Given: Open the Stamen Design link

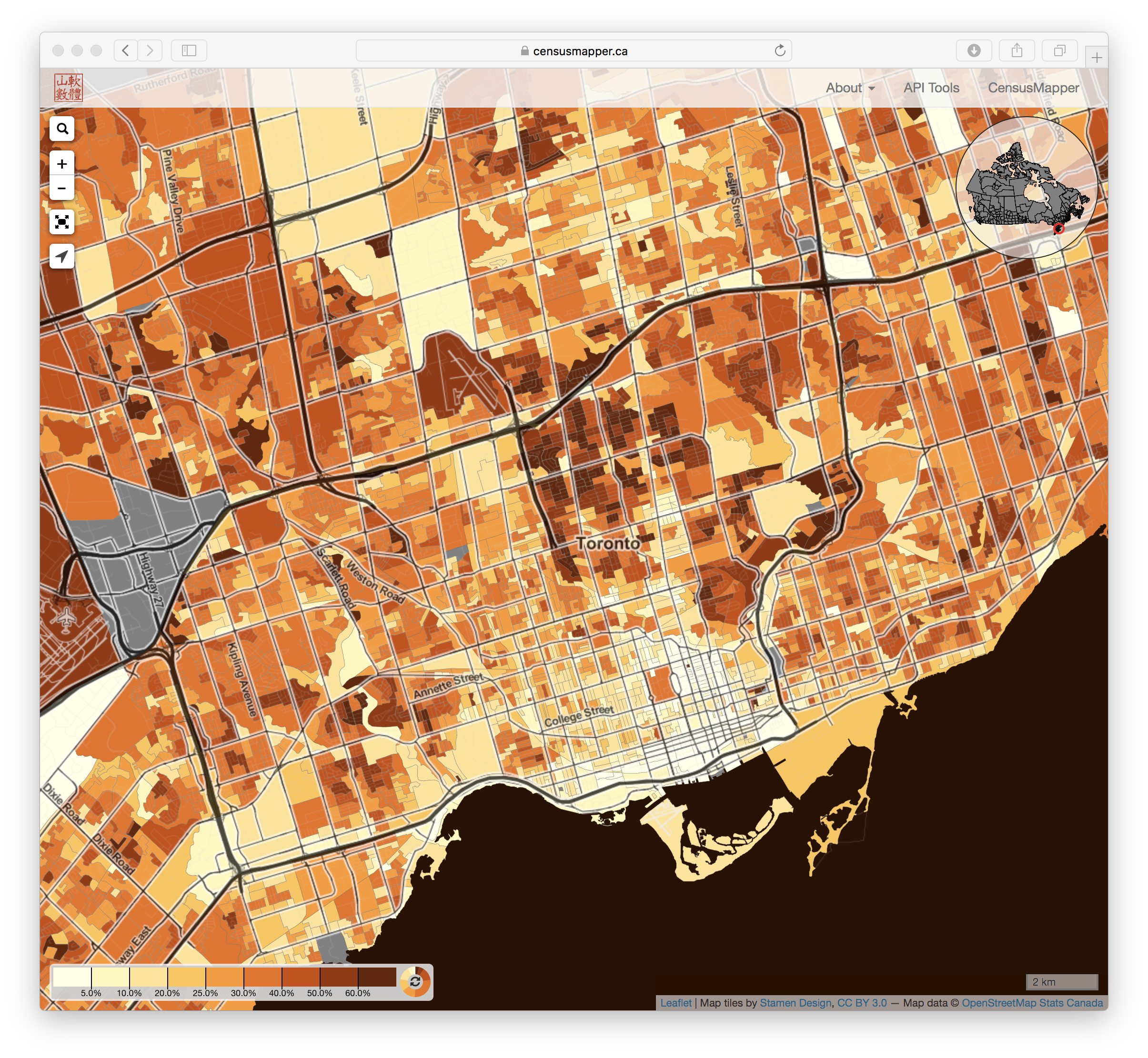Looking at the screenshot, I should pyautogui.click(x=795, y=1003).
